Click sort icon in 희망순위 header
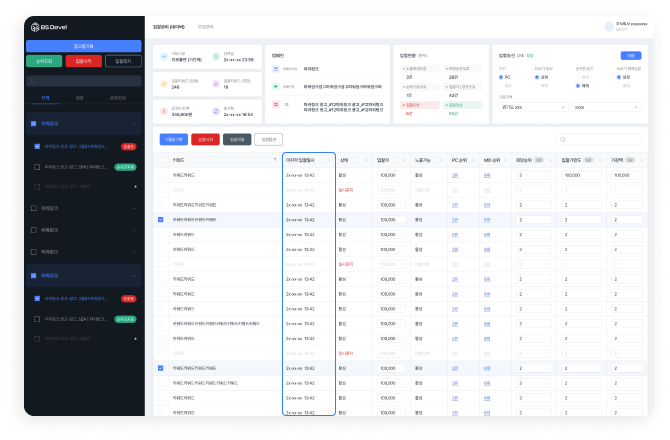Screen dimensions: 670x440 (550, 160)
